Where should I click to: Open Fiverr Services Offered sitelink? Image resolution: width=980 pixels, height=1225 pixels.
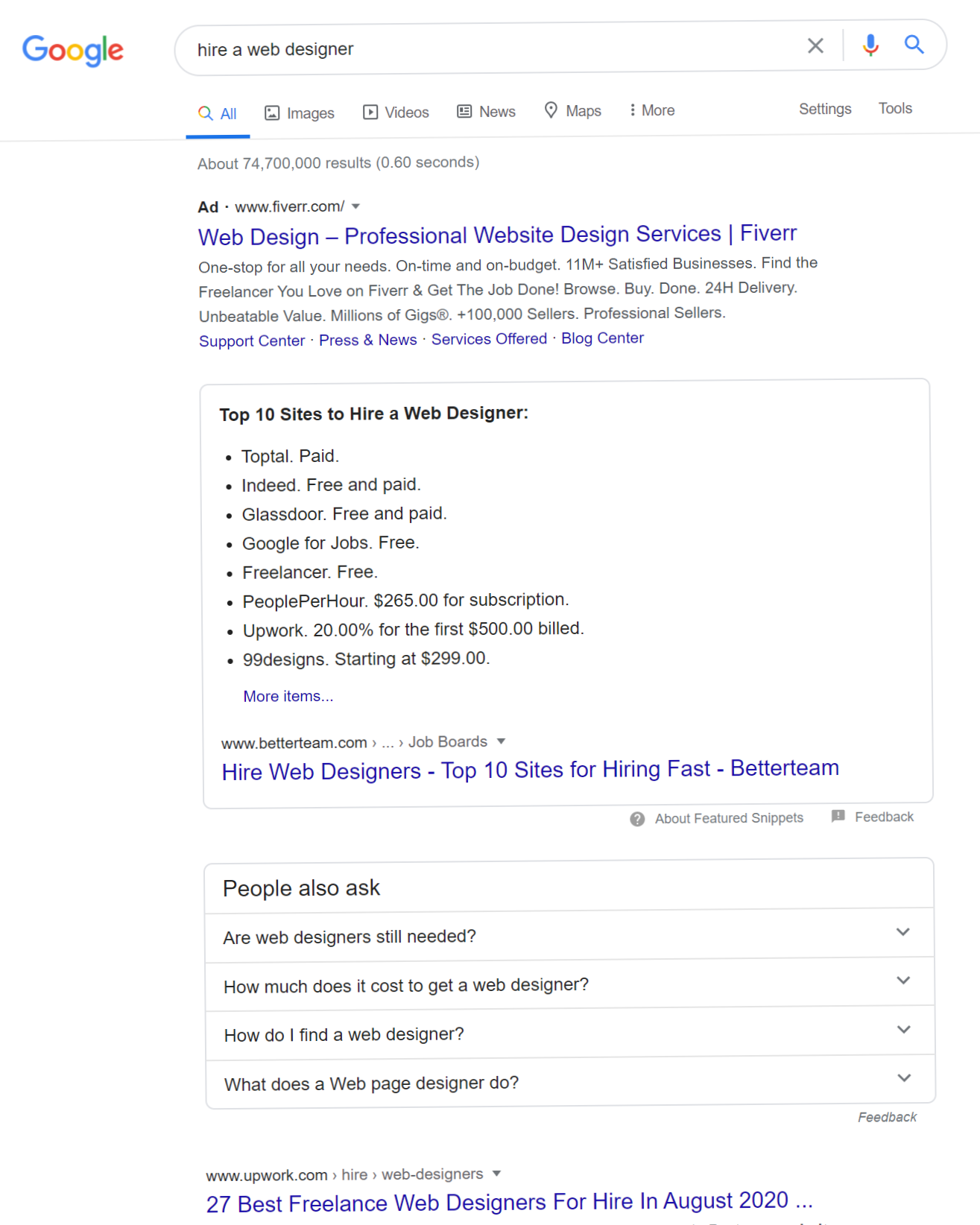[x=489, y=339]
